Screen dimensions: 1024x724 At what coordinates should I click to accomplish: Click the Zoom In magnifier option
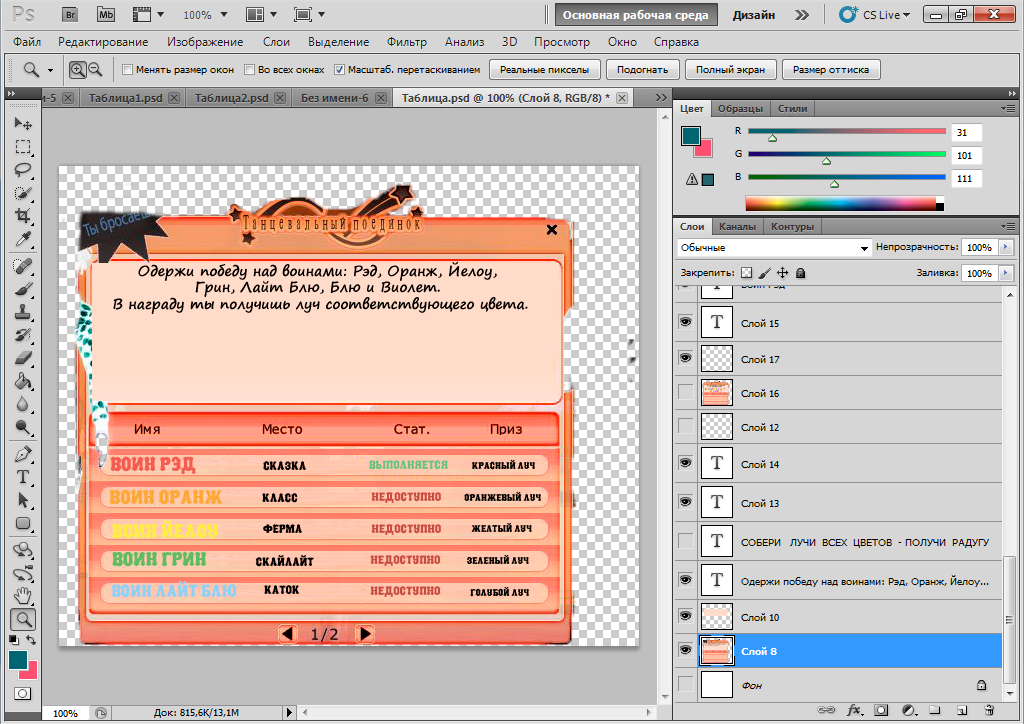78,69
